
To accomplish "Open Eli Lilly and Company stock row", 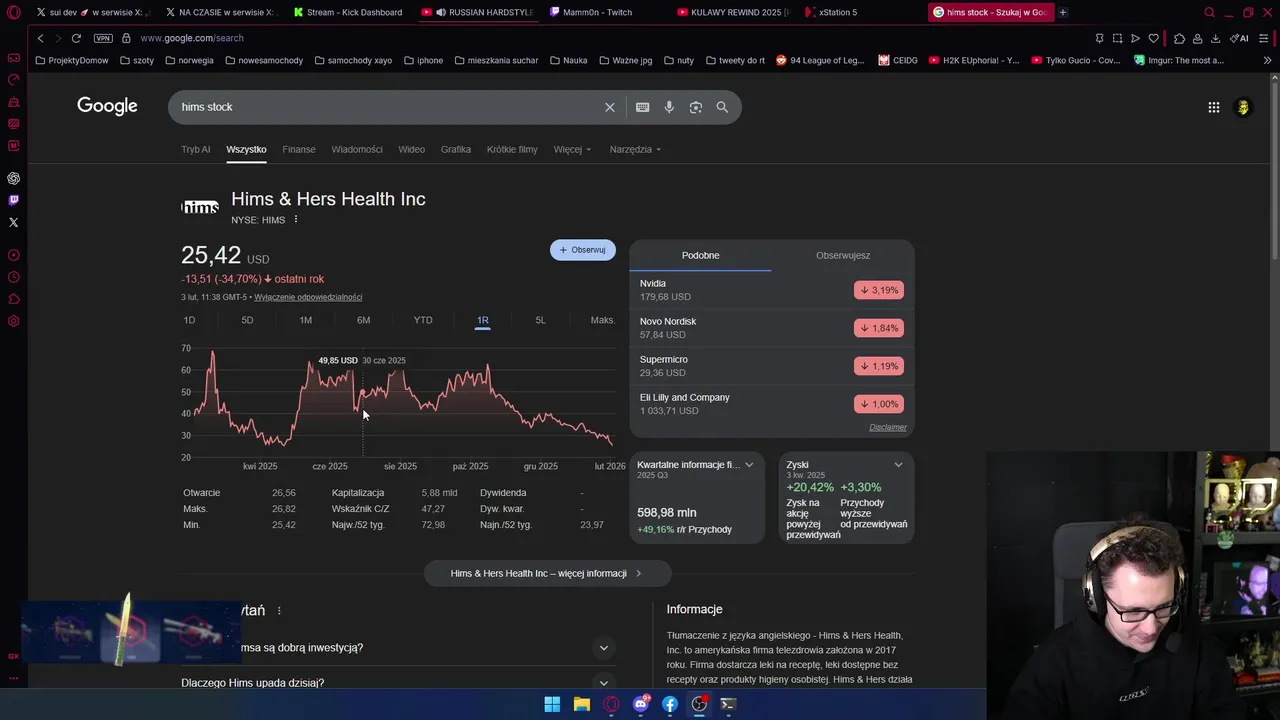I will pyautogui.click(x=771, y=404).
